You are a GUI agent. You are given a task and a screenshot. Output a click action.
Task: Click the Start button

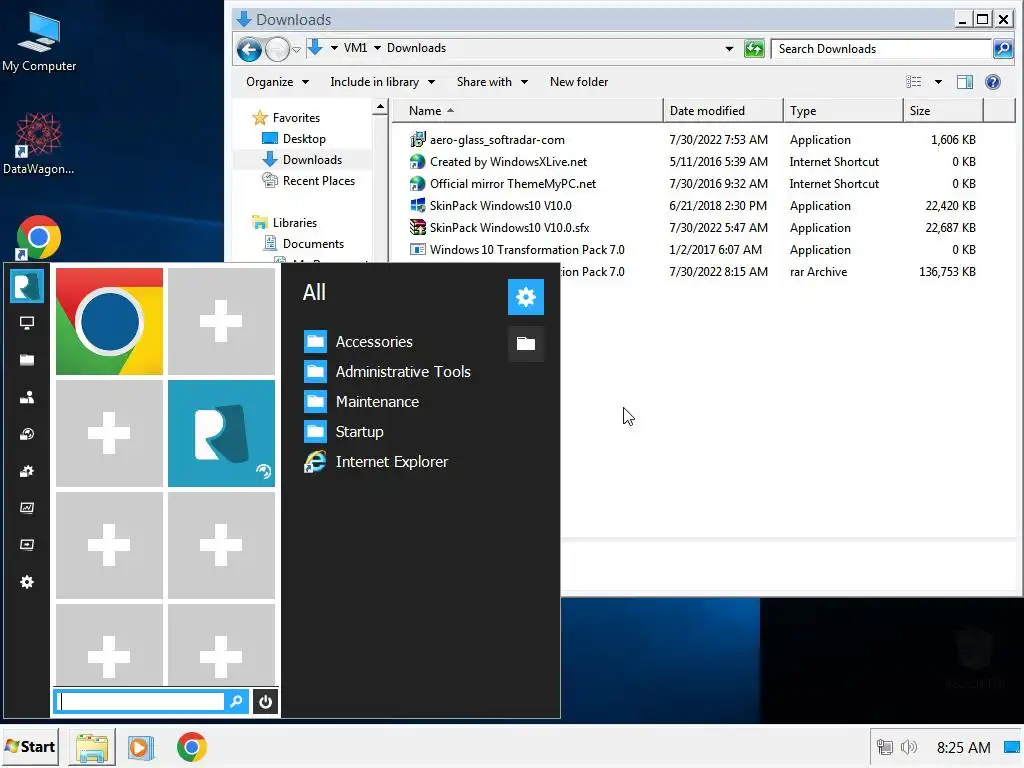tap(30, 746)
